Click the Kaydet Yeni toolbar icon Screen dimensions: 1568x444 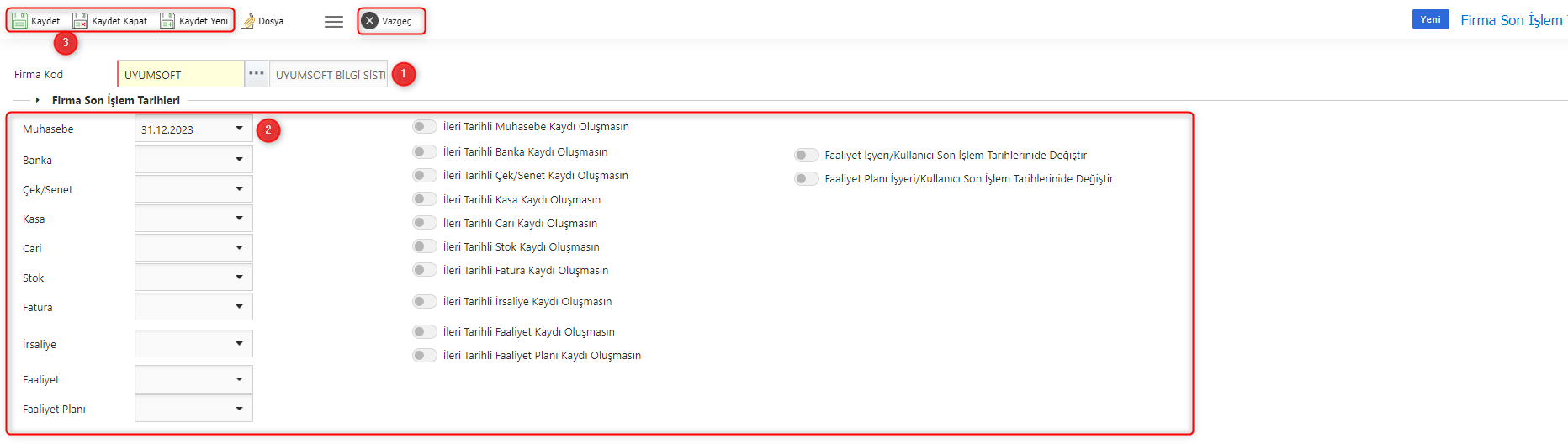(167, 21)
